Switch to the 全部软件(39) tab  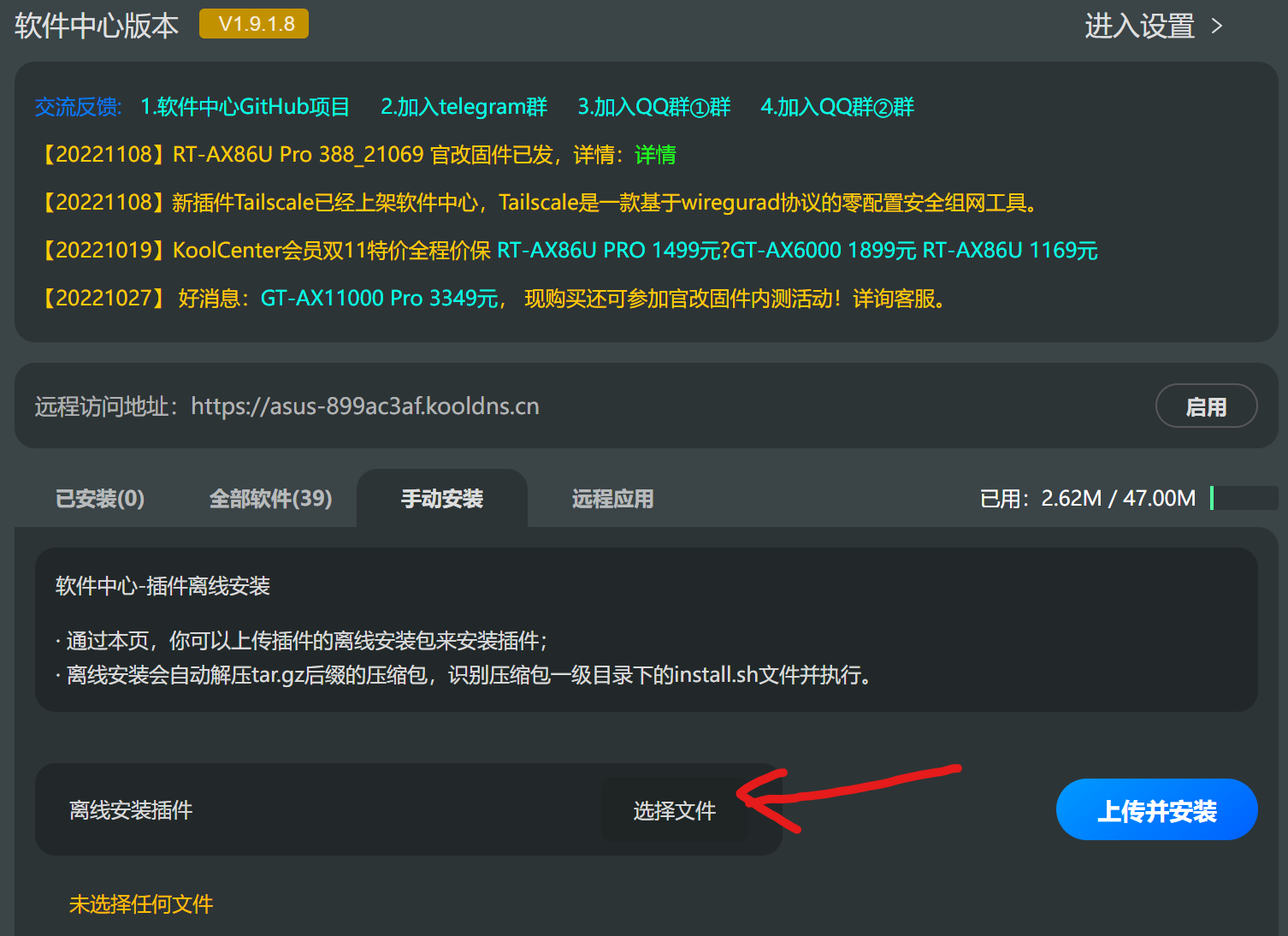pos(270,499)
